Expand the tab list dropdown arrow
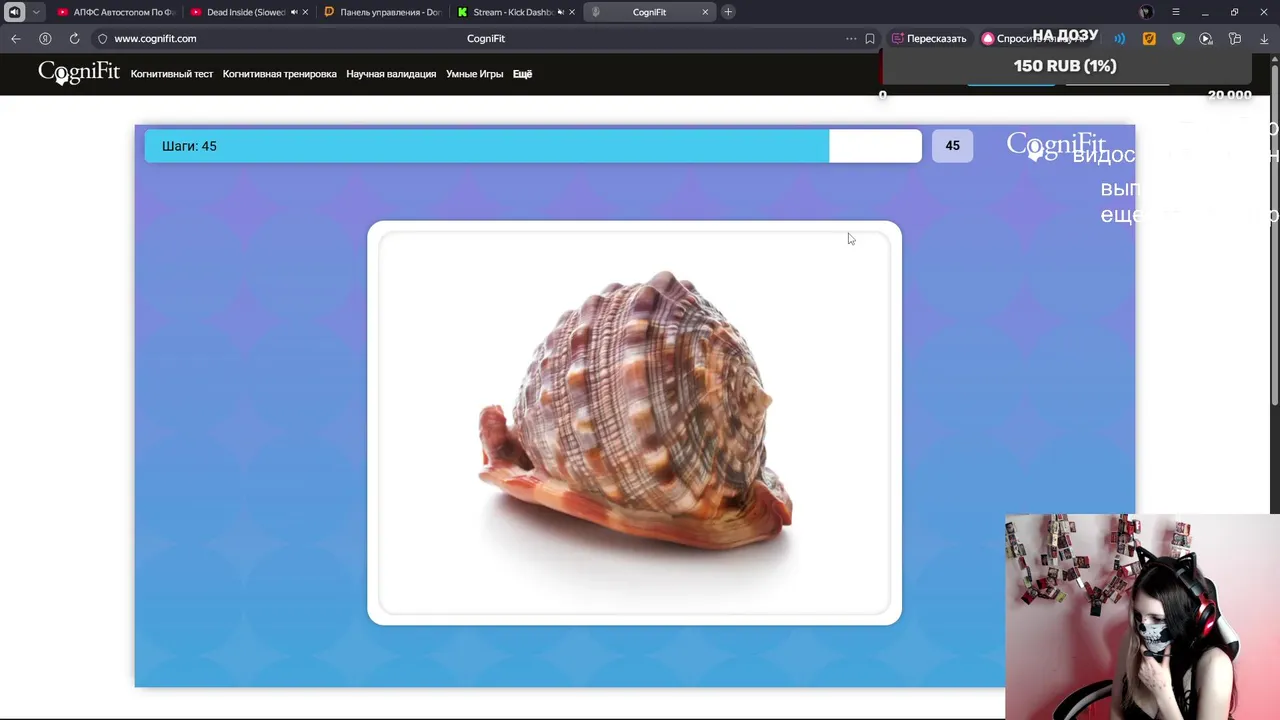The width and height of the screenshot is (1280, 720). (x=36, y=12)
